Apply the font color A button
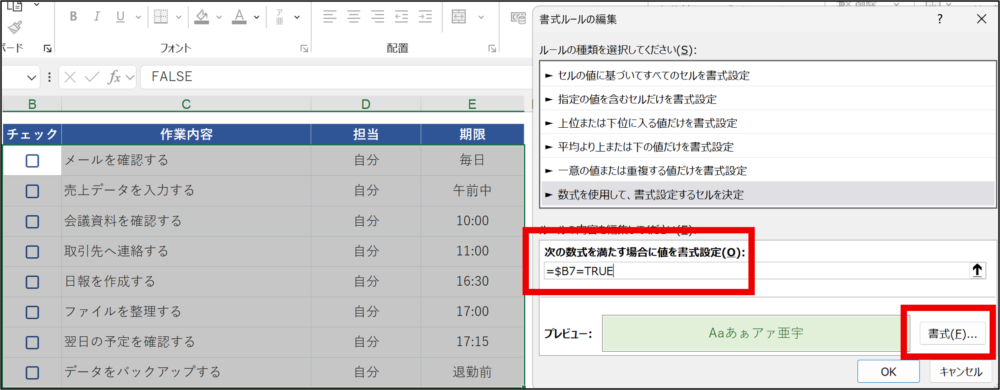 click(239, 16)
